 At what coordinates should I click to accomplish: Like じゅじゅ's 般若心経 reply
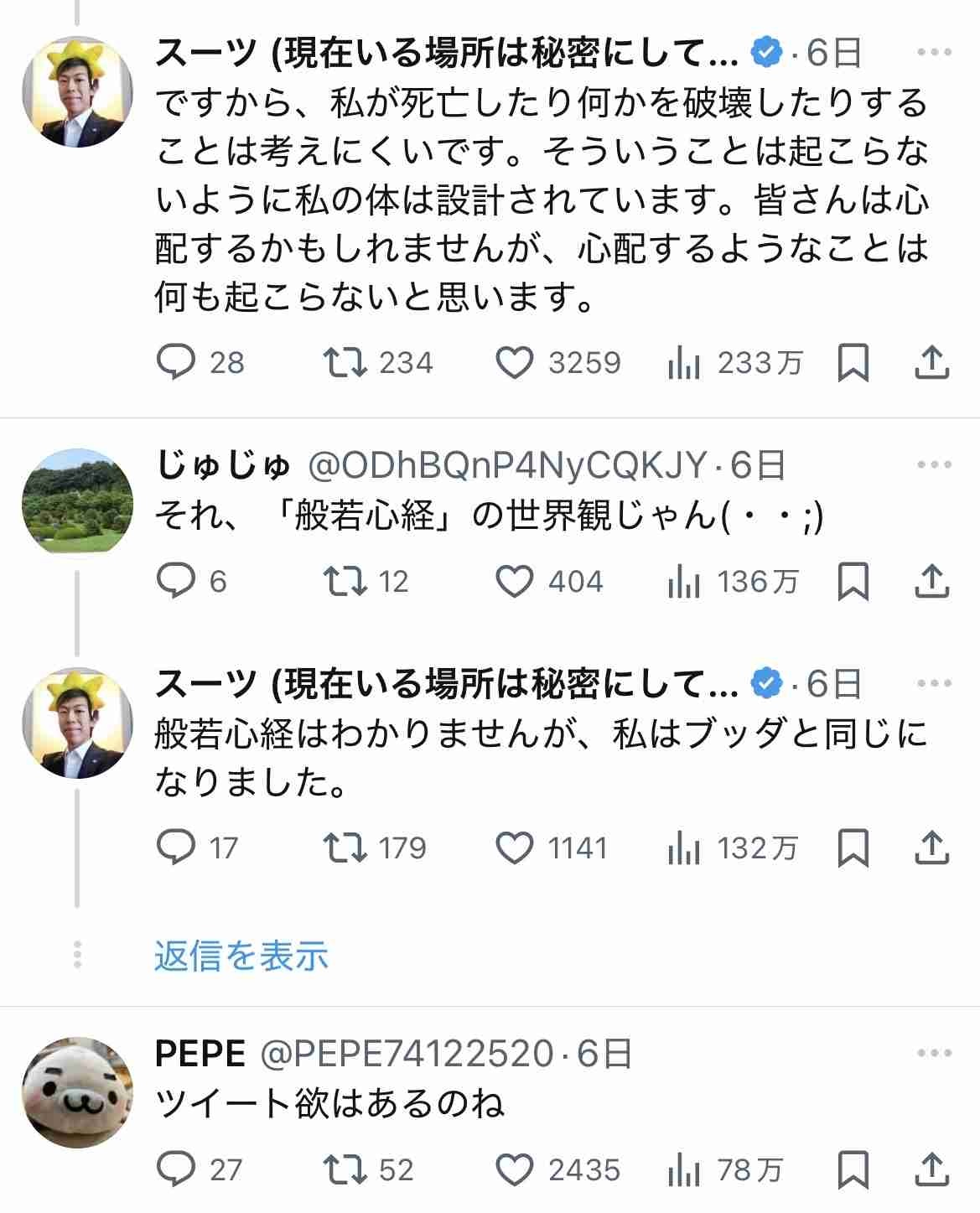(x=514, y=582)
